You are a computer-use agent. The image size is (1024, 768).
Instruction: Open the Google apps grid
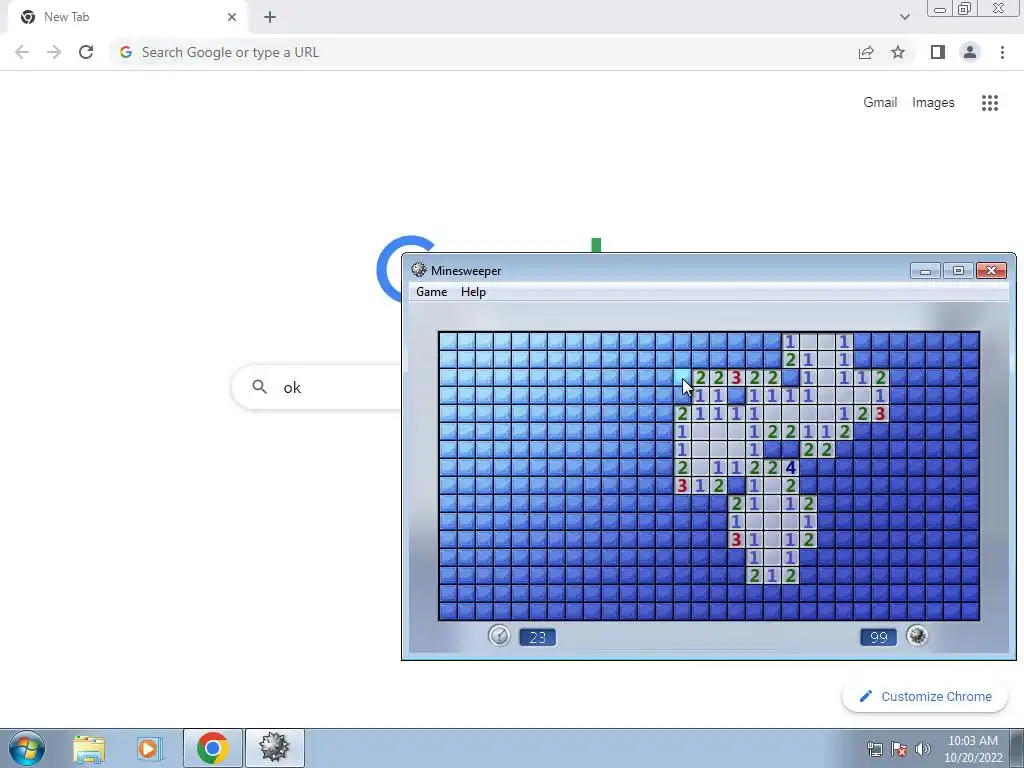[990, 103]
